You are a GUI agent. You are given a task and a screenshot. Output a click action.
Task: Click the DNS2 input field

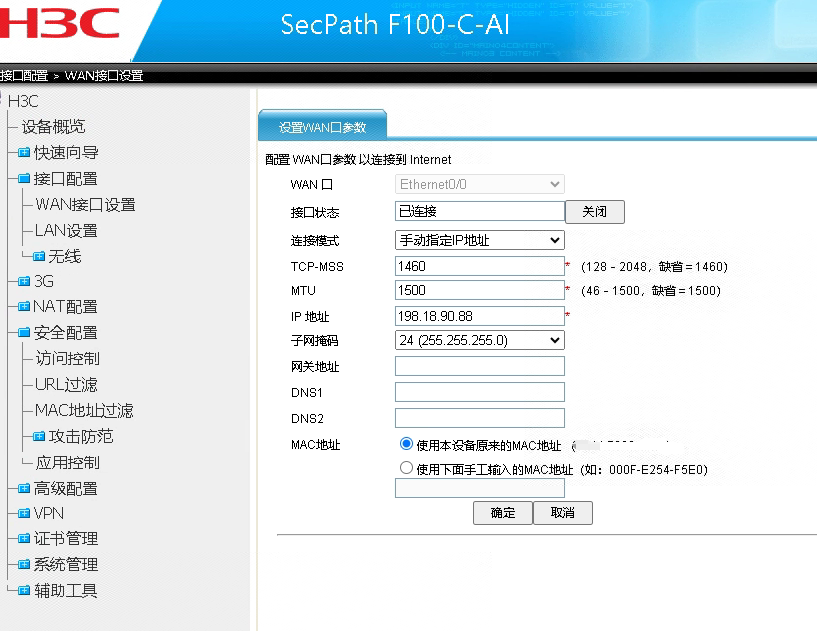pyautogui.click(x=479, y=418)
